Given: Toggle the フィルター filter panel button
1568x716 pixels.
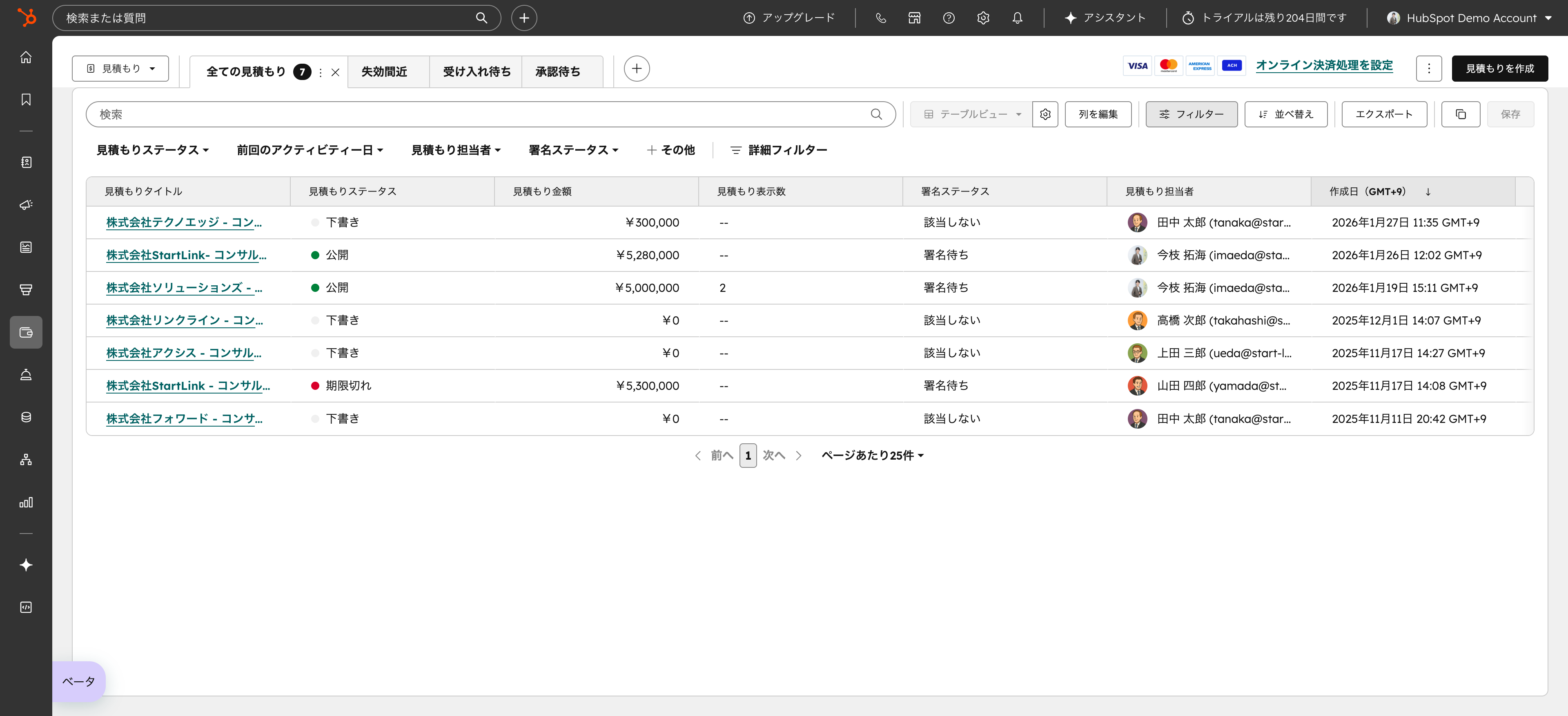Looking at the screenshot, I should click(x=1191, y=114).
